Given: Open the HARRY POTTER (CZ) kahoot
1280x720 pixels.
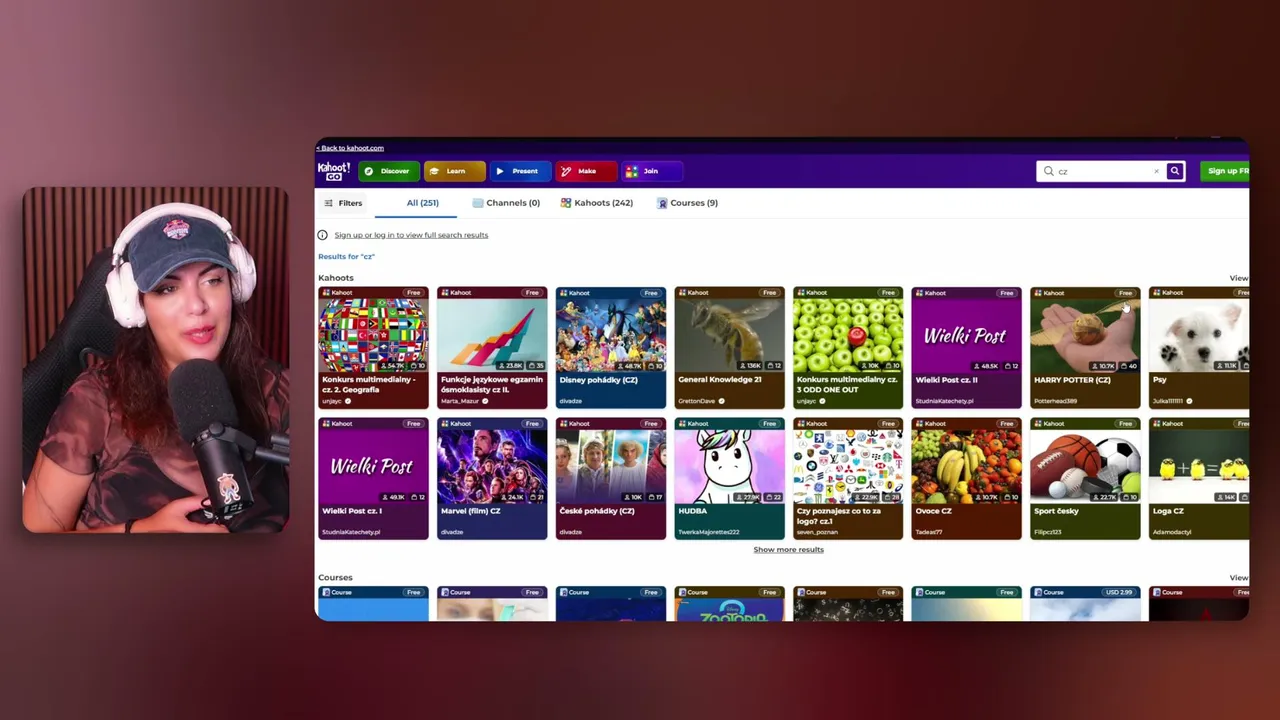Looking at the screenshot, I should coord(1085,348).
